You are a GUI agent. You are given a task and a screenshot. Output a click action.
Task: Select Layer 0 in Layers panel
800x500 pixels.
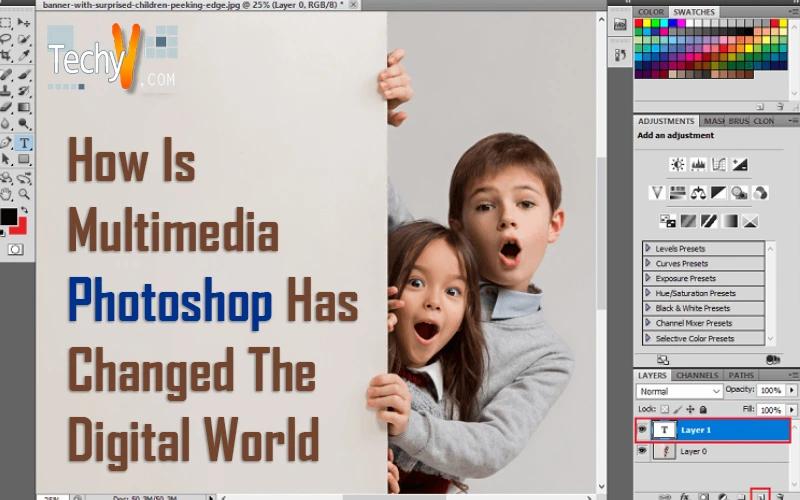(713, 452)
